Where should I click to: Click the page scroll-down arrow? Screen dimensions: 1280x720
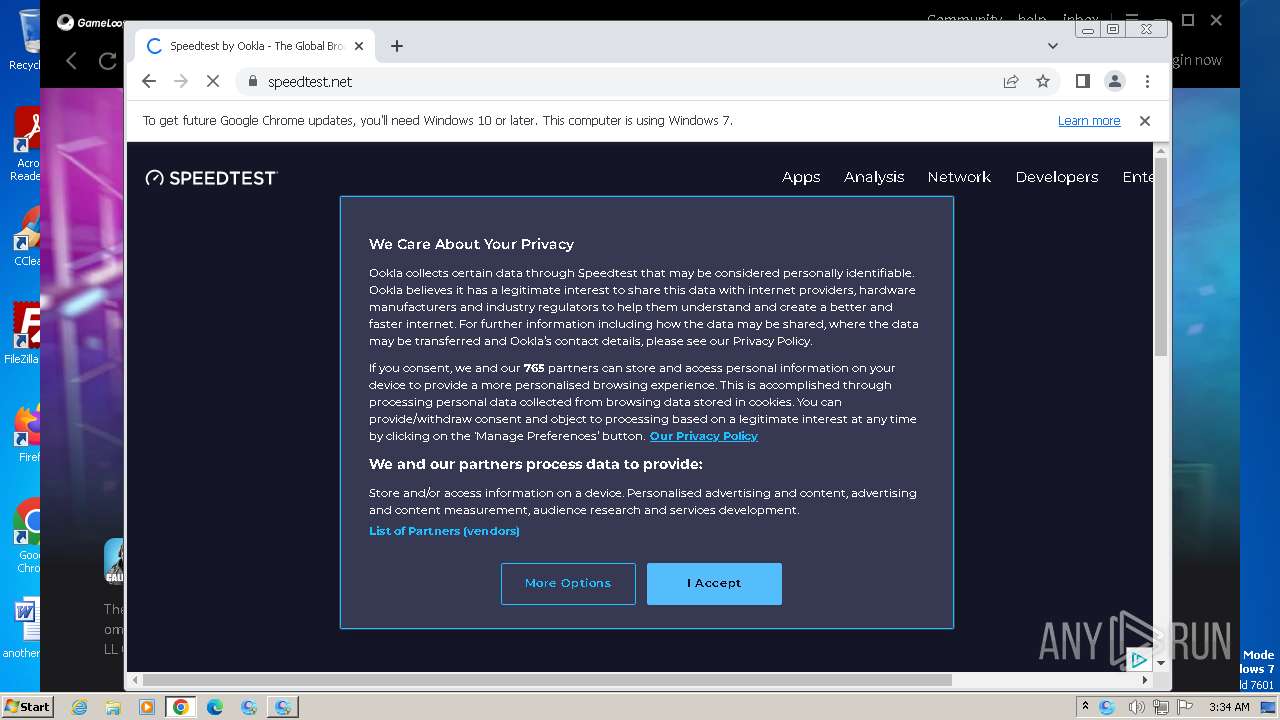coord(1161,663)
